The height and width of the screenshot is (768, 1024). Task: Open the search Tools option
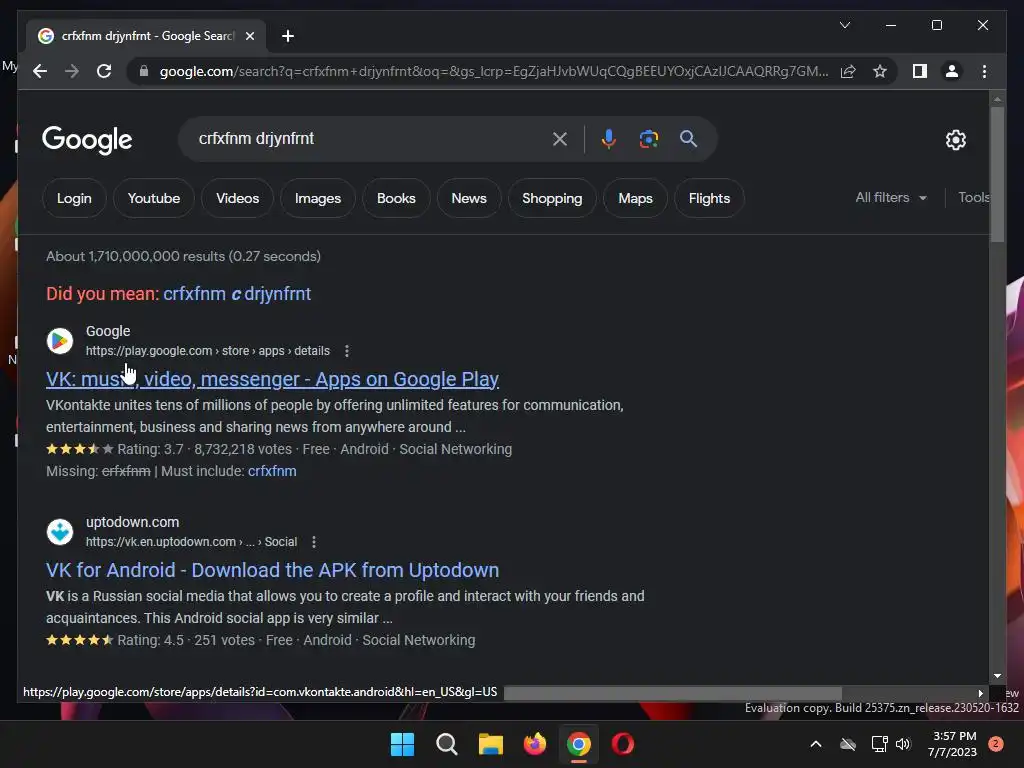(x=973, y=197)
